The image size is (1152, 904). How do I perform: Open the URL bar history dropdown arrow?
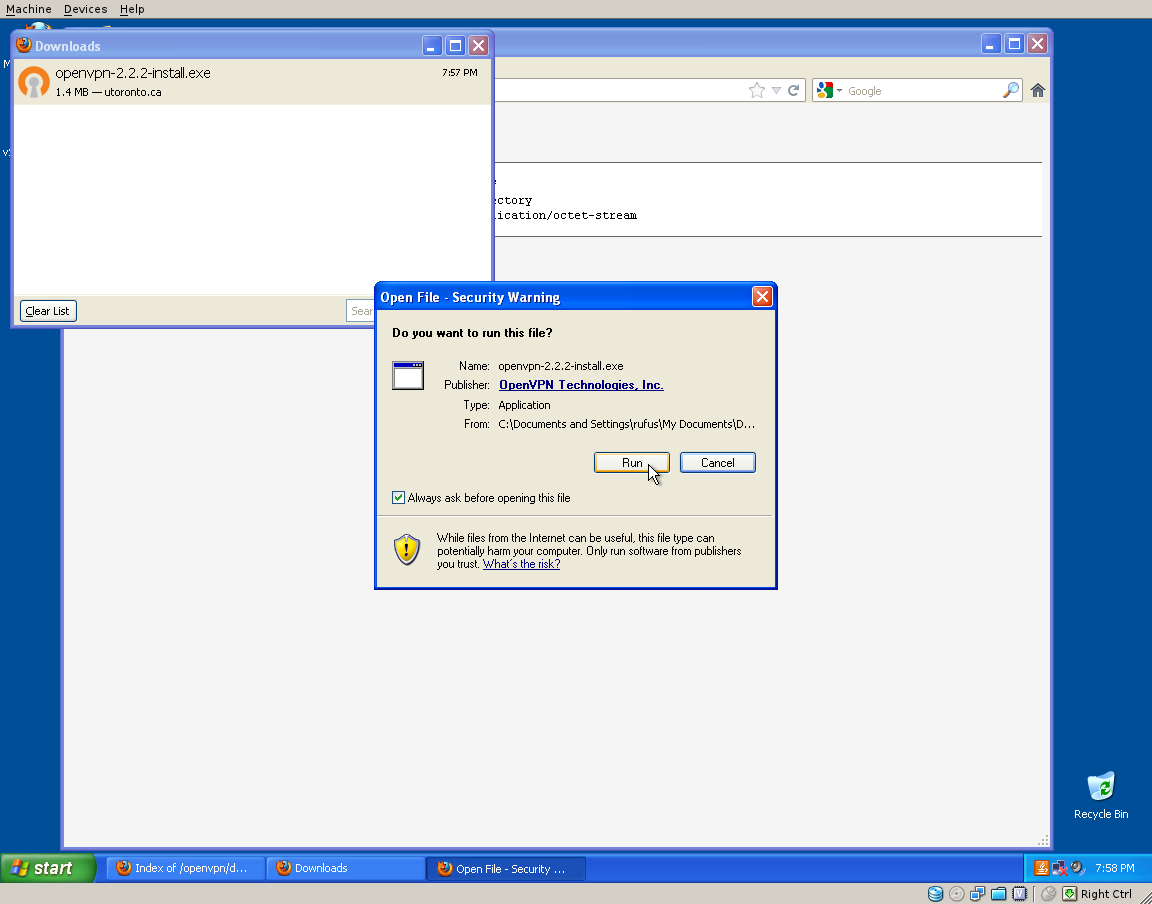pyautogui.click(x=776, y=91)
